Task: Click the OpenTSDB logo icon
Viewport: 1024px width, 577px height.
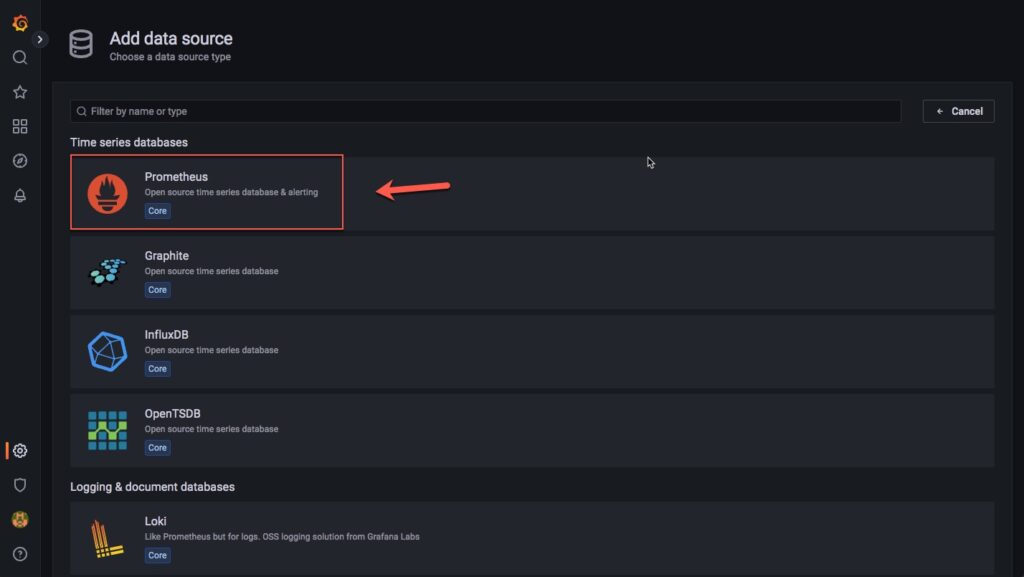Action: click(108, 430)
